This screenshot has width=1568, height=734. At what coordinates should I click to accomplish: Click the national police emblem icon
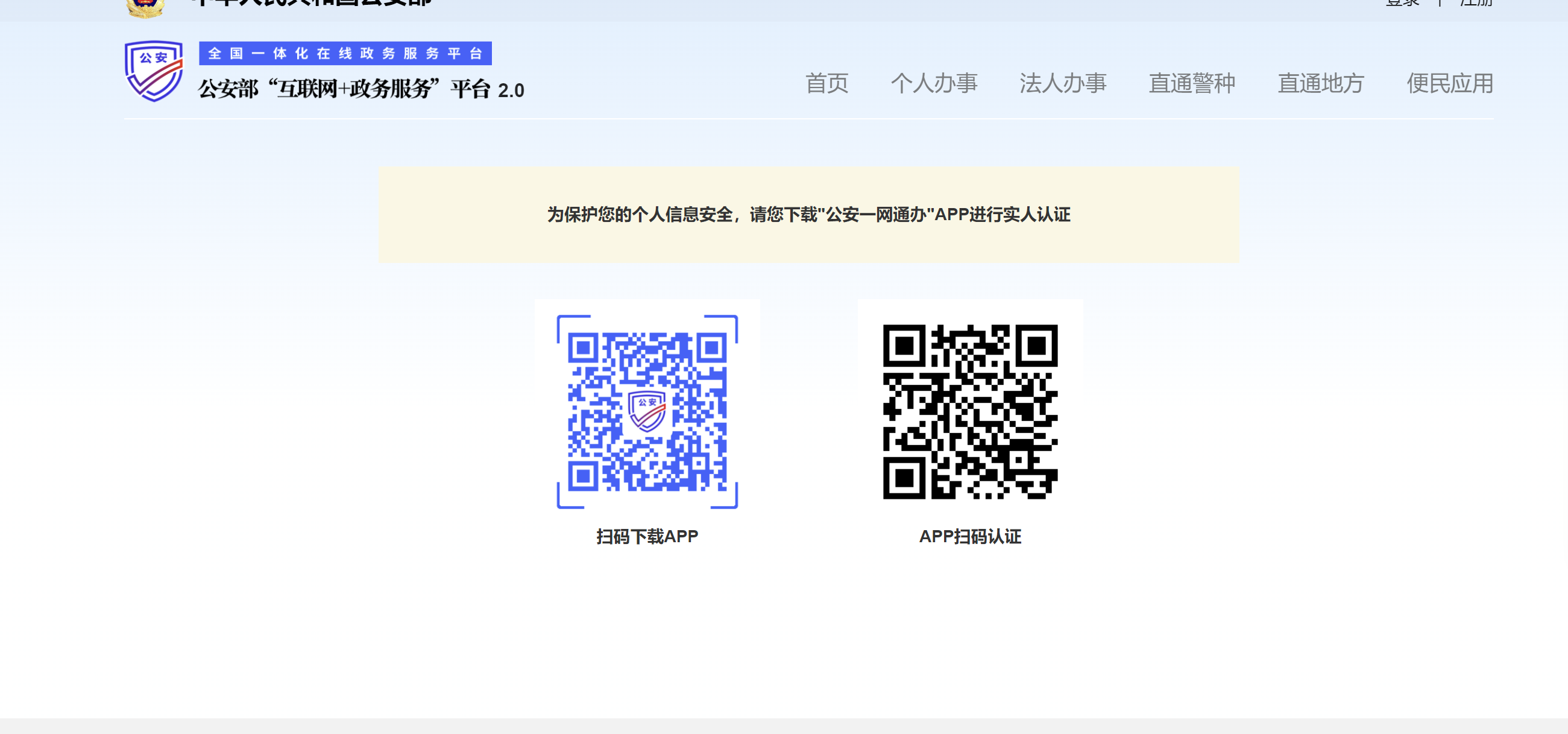click(145, 8)
